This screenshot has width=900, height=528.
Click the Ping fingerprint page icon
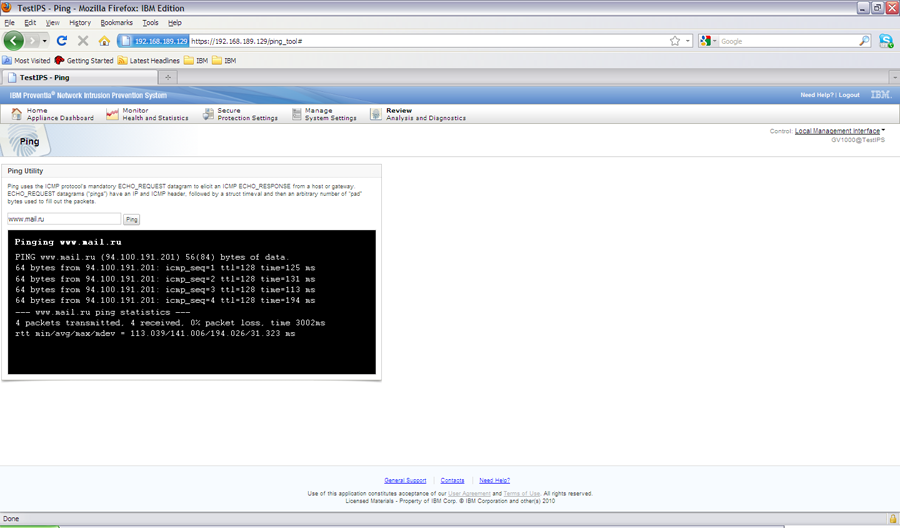coord(25,141)
